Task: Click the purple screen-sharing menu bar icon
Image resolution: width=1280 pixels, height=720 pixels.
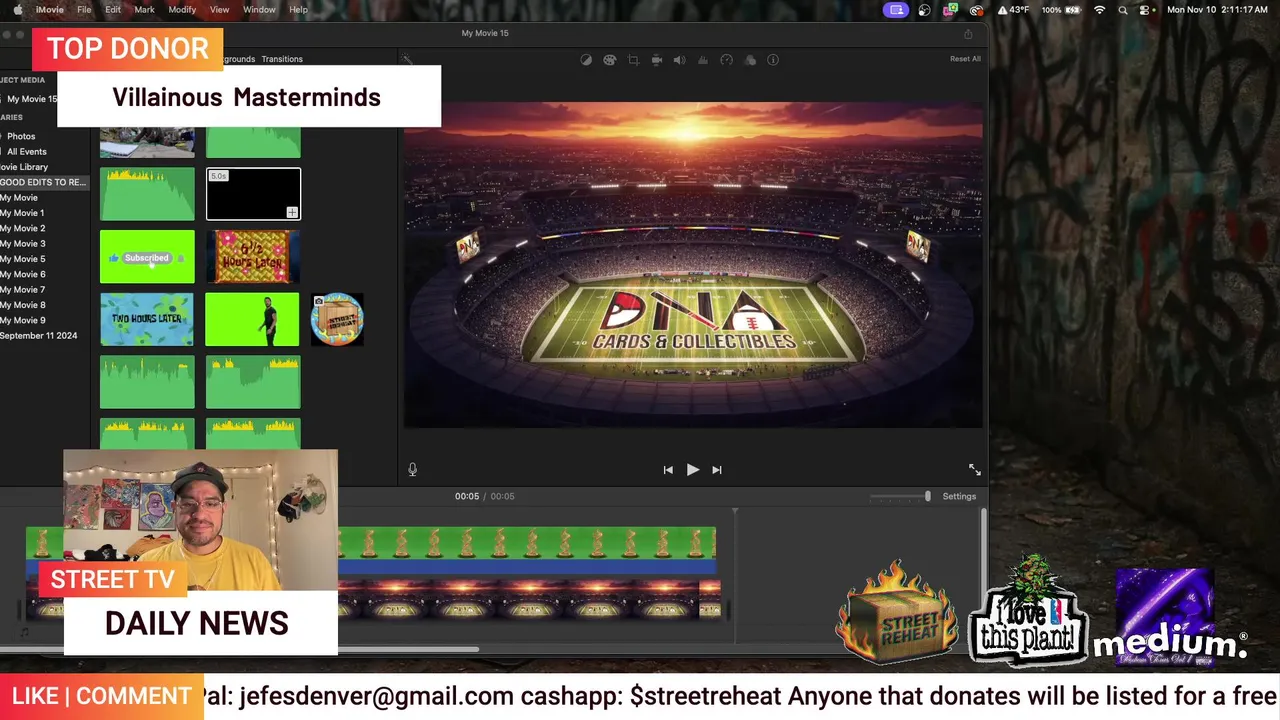Action: (x=896, y=10)
